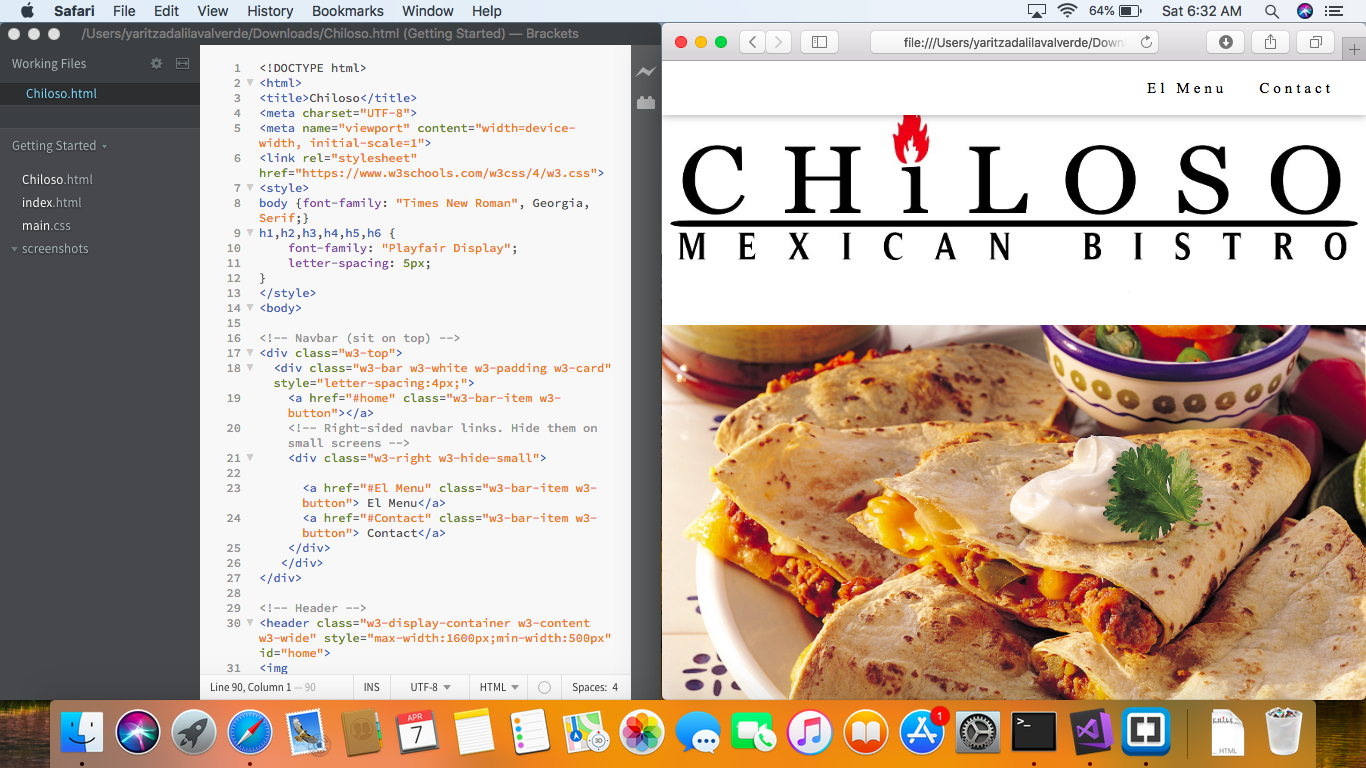The height and width of the screenshot is (768, 1366).
Task: Open the Bookmarks menu
Action: (347, 11)
